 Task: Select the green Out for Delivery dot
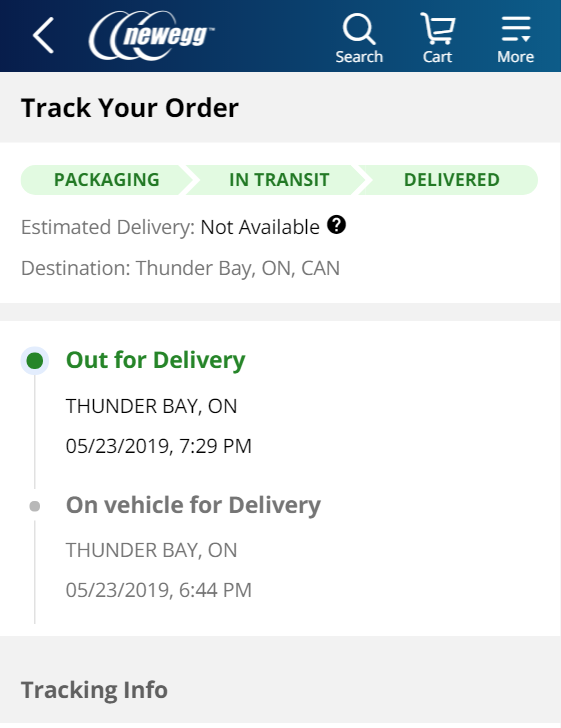35,361
